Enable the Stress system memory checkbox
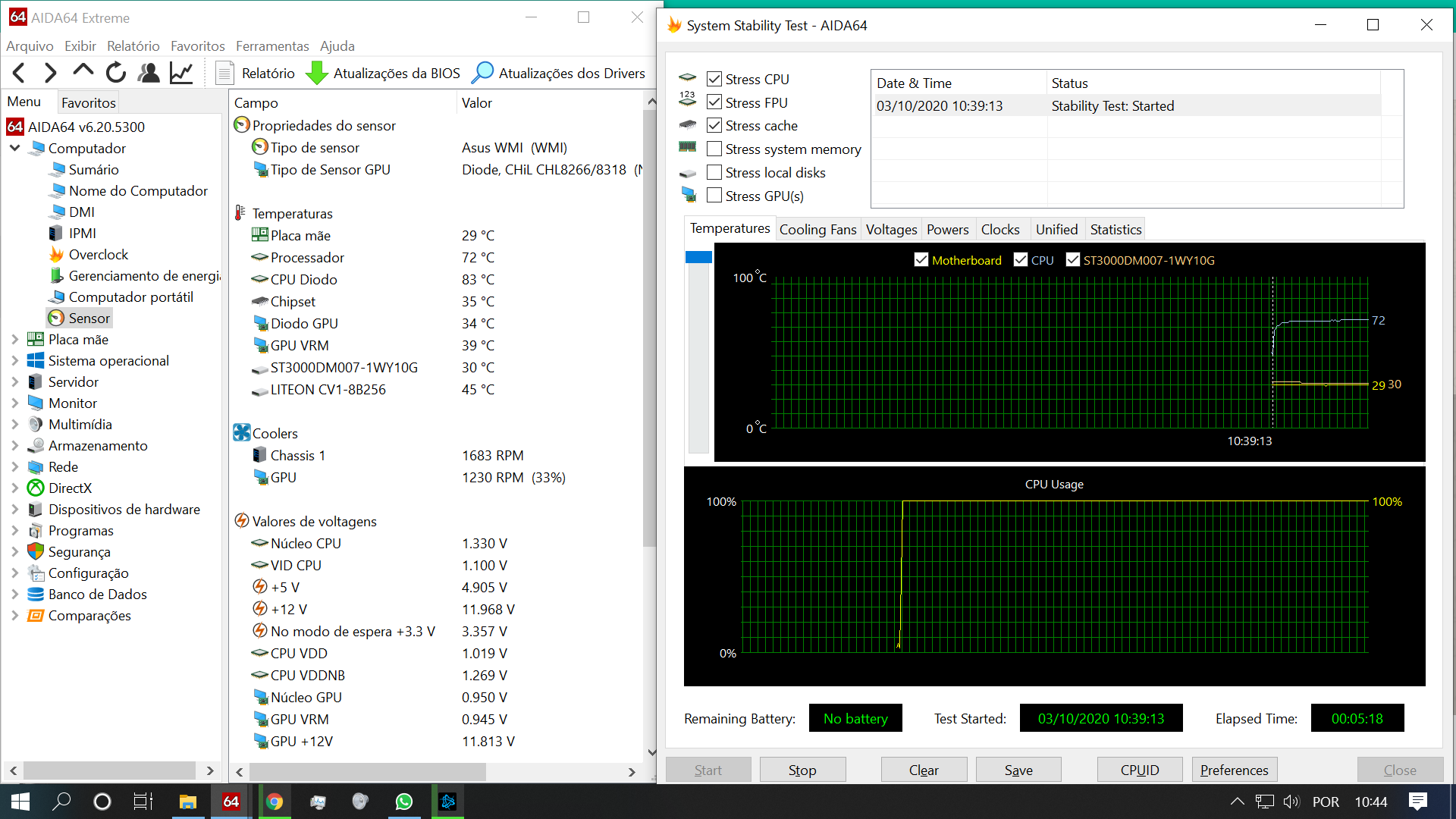The height and width of the screenshot is (819, 1456). [714, 149]
